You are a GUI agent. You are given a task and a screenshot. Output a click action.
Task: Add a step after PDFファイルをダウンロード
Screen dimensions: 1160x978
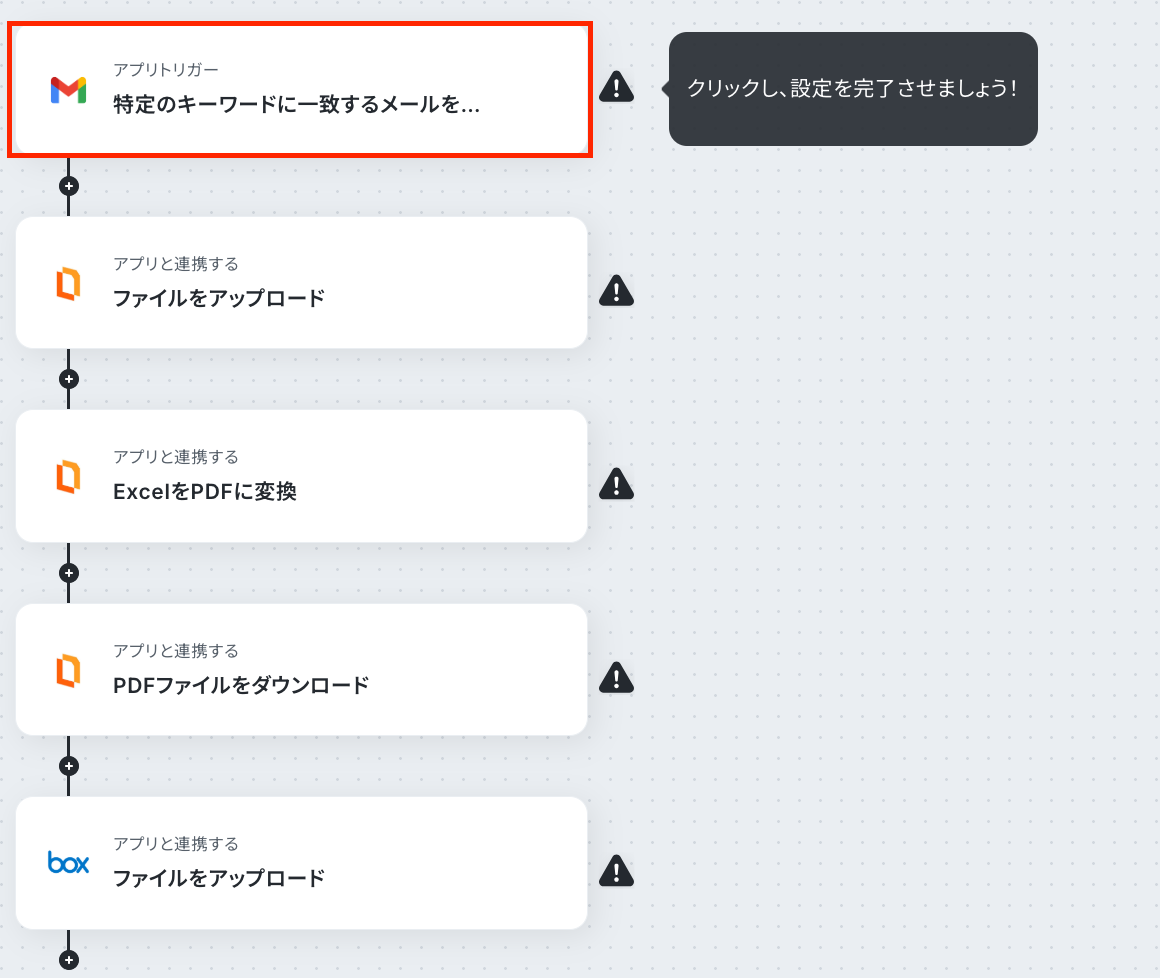pos(69,766)
